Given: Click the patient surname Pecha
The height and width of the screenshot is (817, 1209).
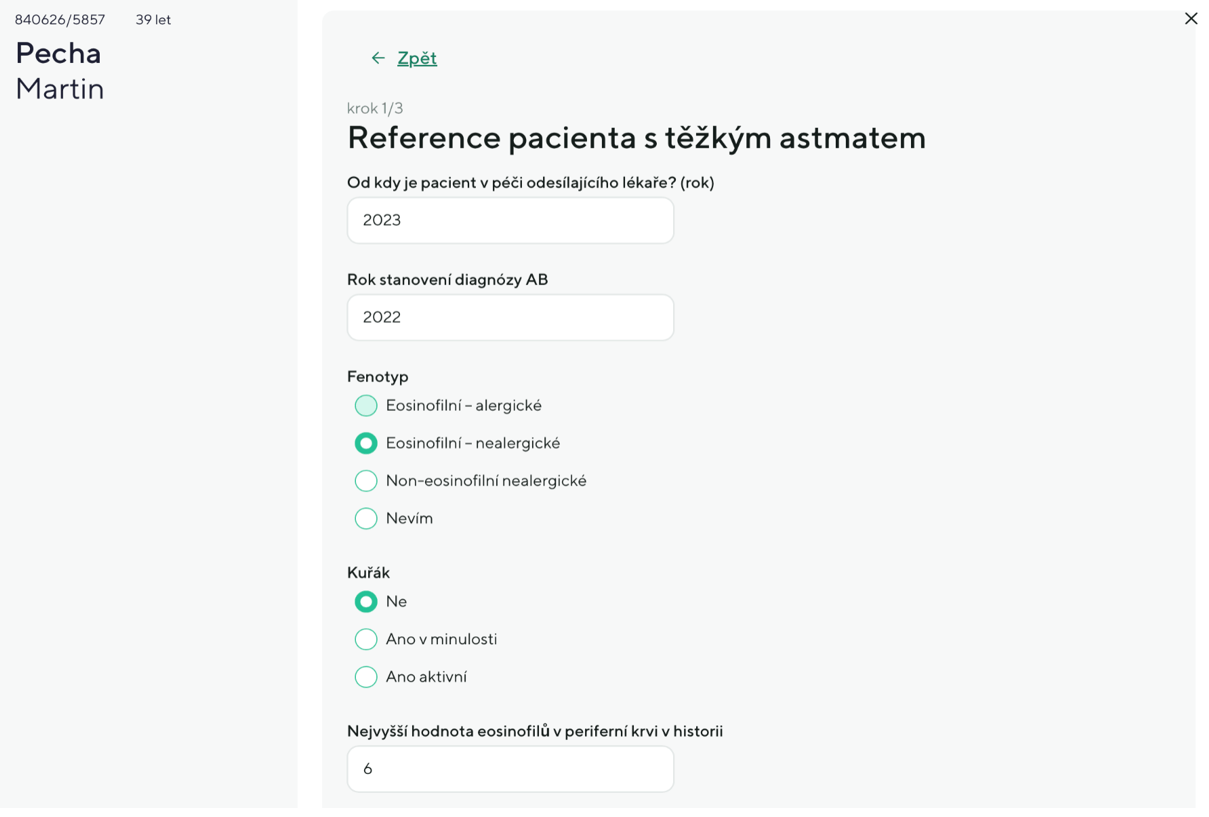Looking at the screenshot, I should click(x=58, y=53).
